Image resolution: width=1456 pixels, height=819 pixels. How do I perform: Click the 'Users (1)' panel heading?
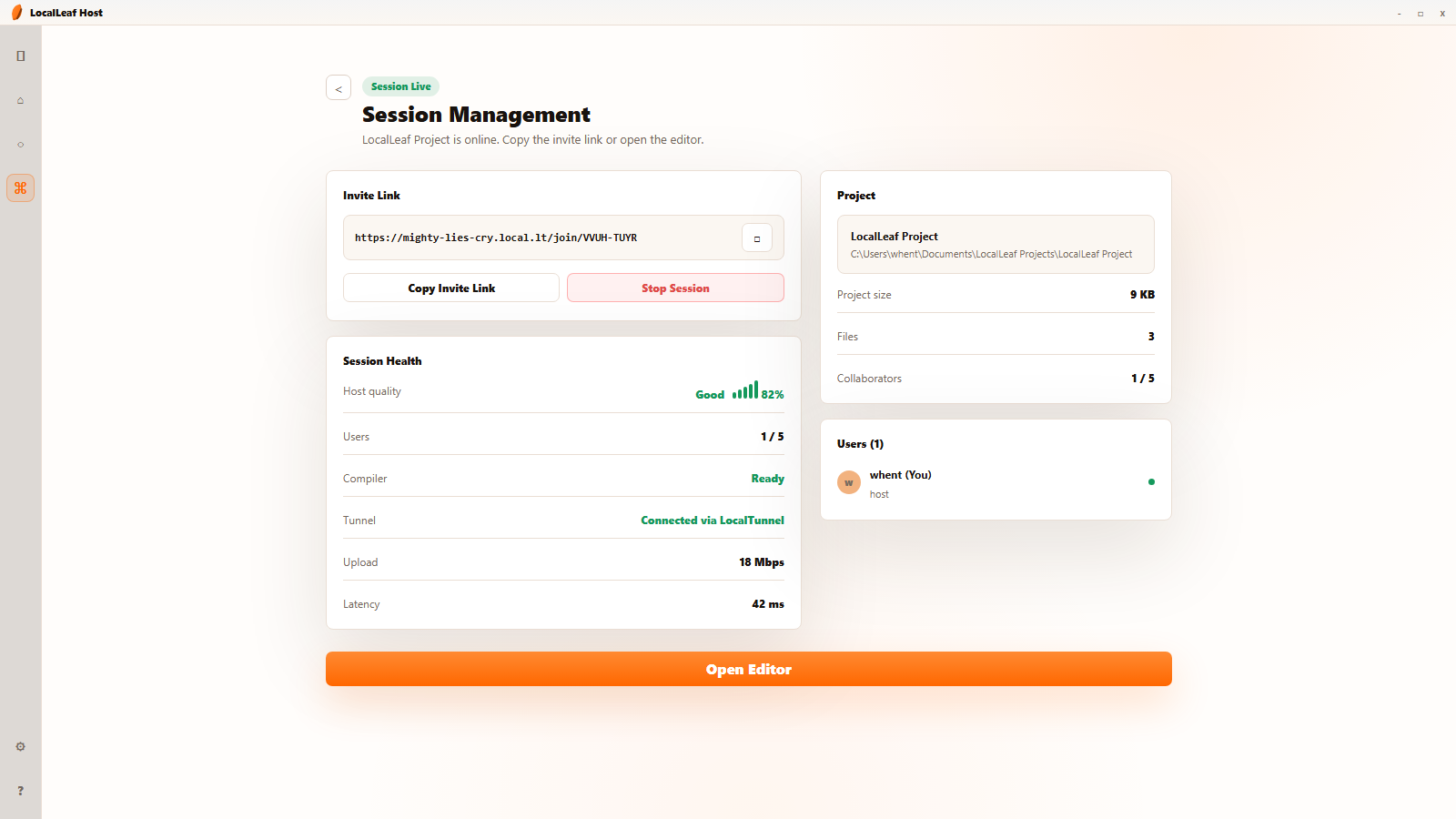pos(860,444)
